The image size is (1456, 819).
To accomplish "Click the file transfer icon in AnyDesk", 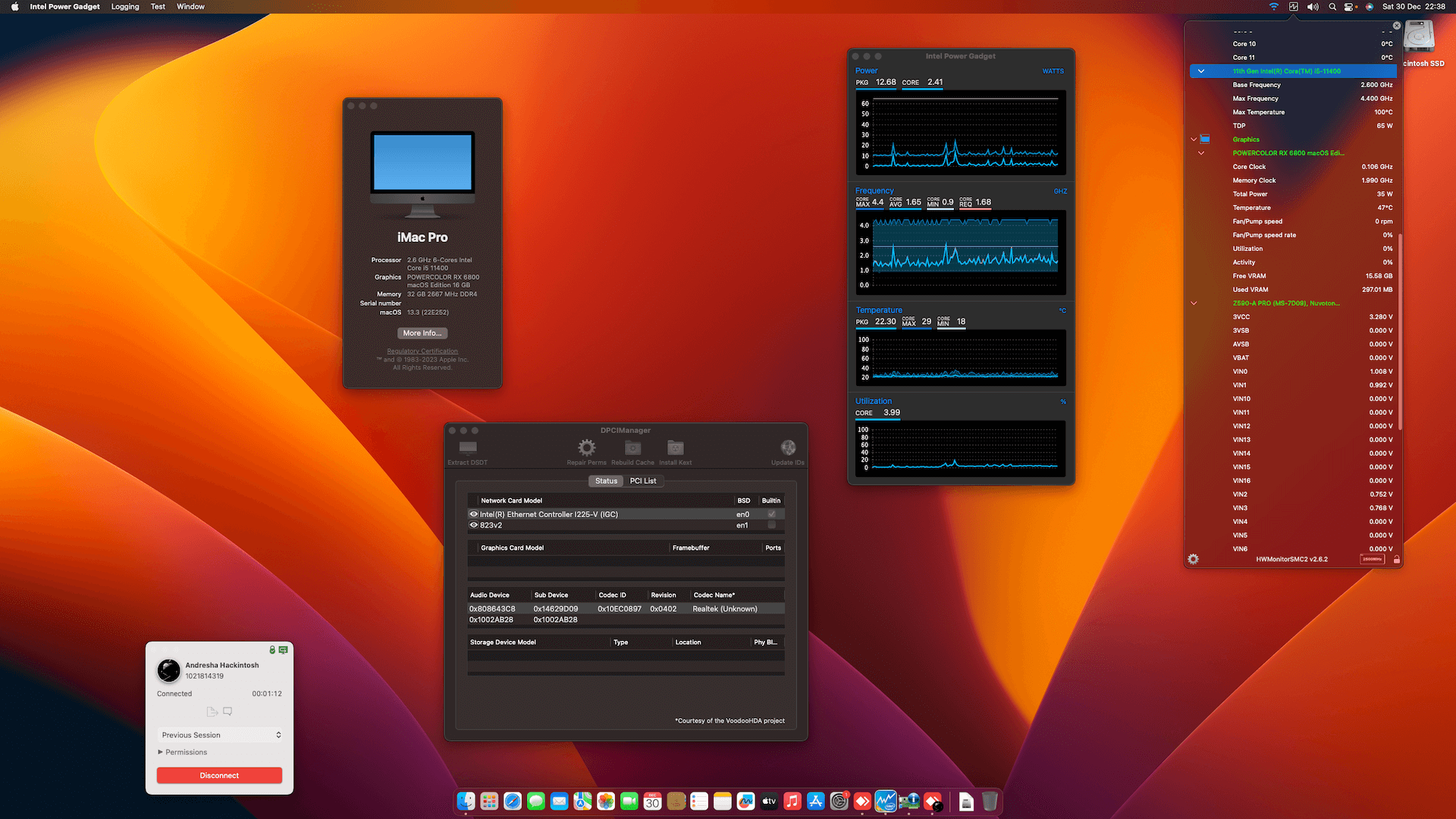I will point(212,711).
